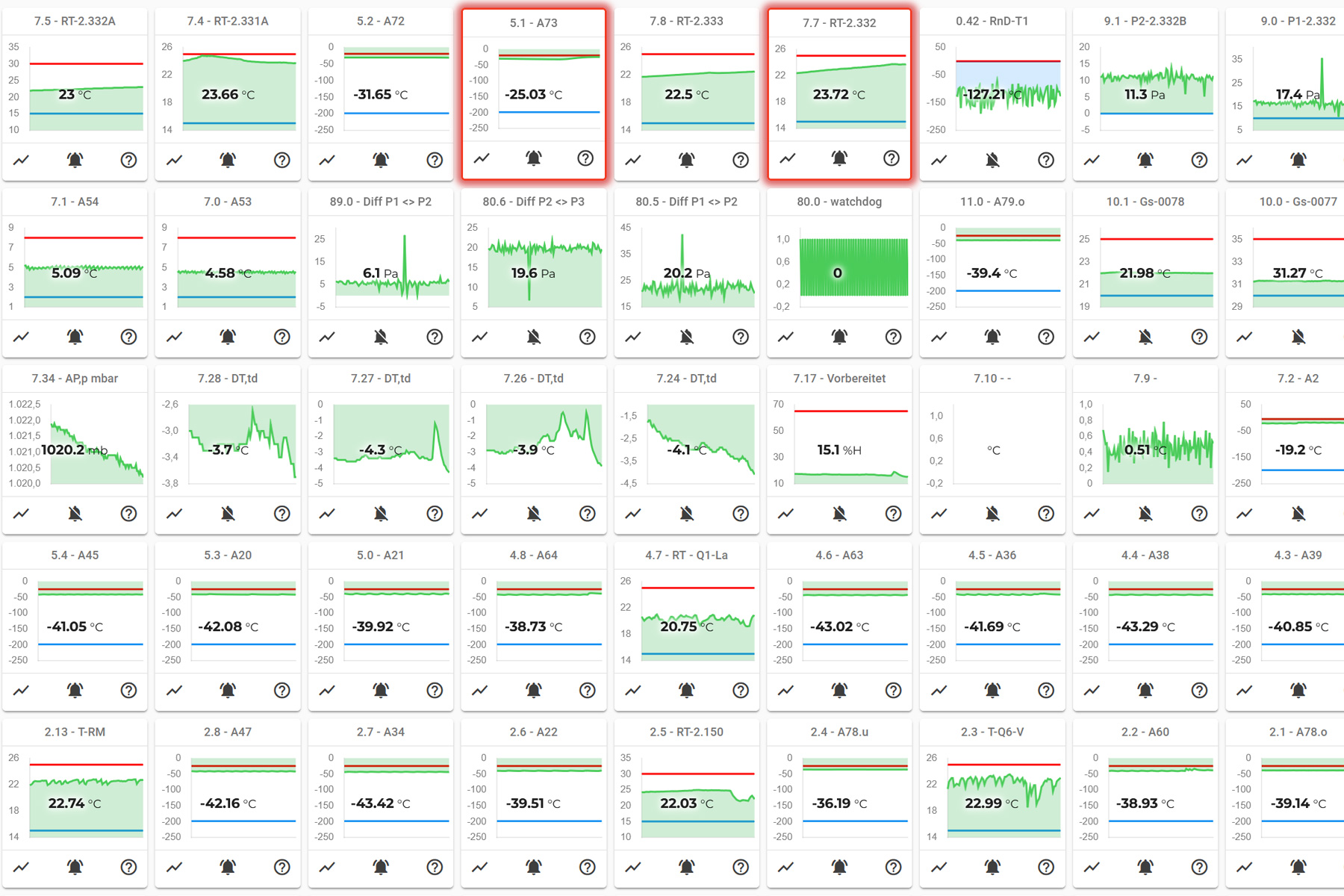Toggle alarm bell on 5.2 - A72

pyautogui.click(x=381, y=160)
